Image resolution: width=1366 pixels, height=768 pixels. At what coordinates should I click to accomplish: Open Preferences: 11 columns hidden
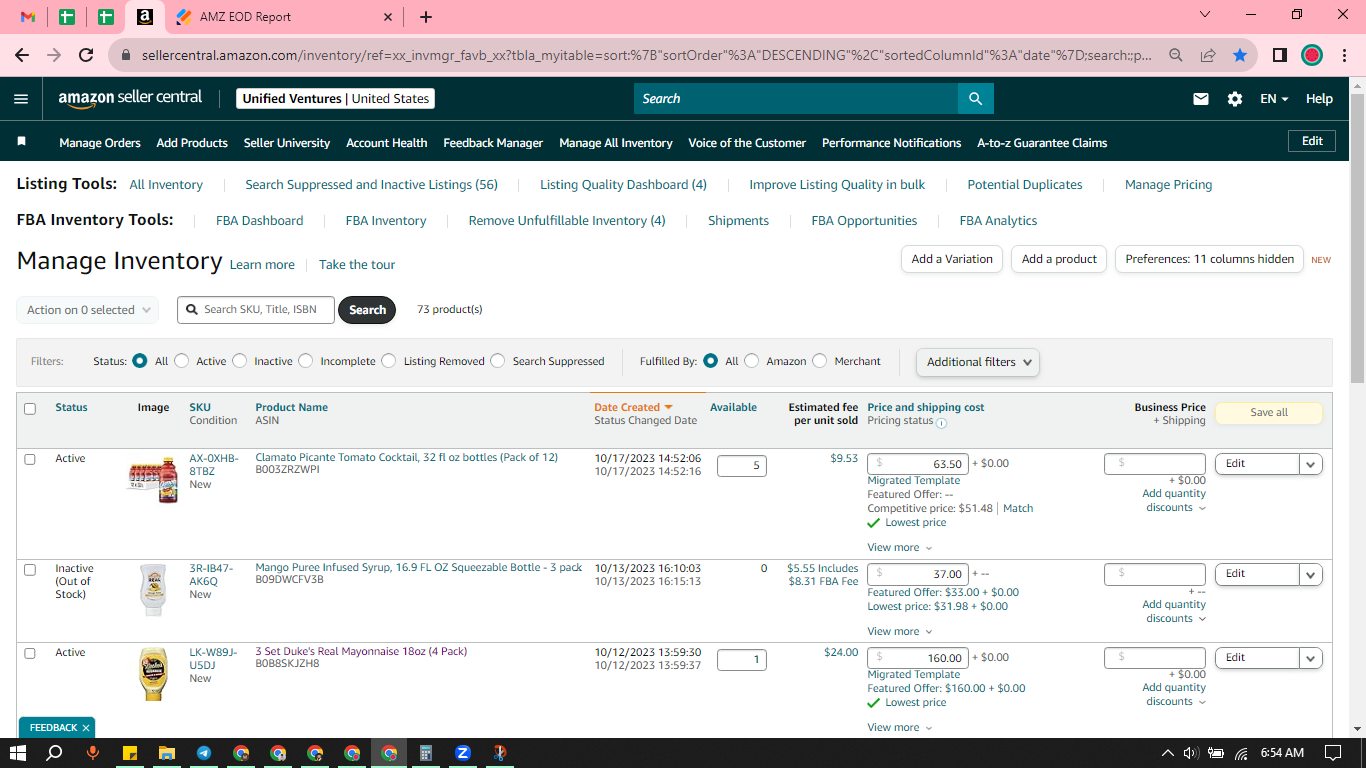point(1210,259)
